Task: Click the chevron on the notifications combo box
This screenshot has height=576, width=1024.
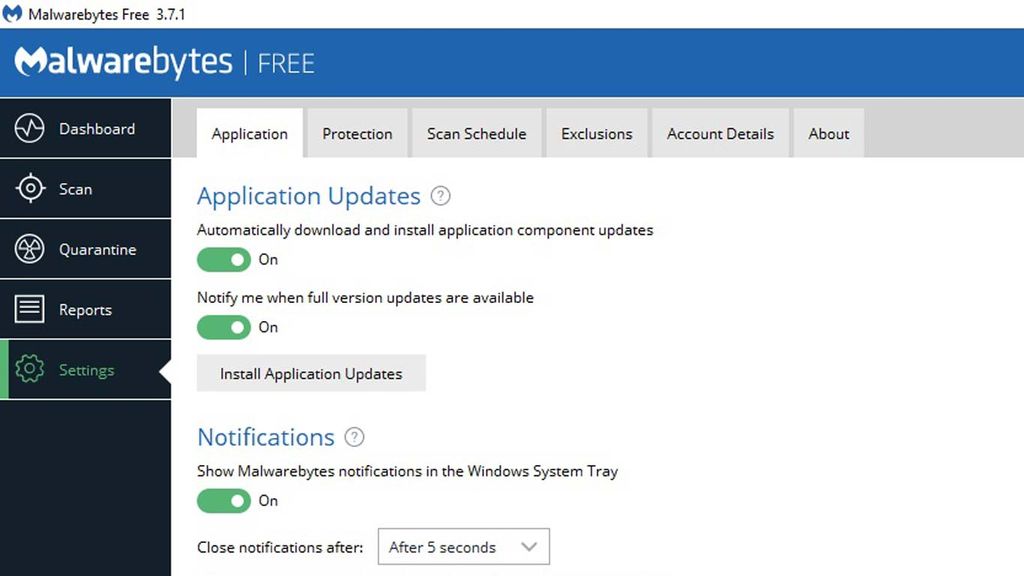Action: (530, 547)
